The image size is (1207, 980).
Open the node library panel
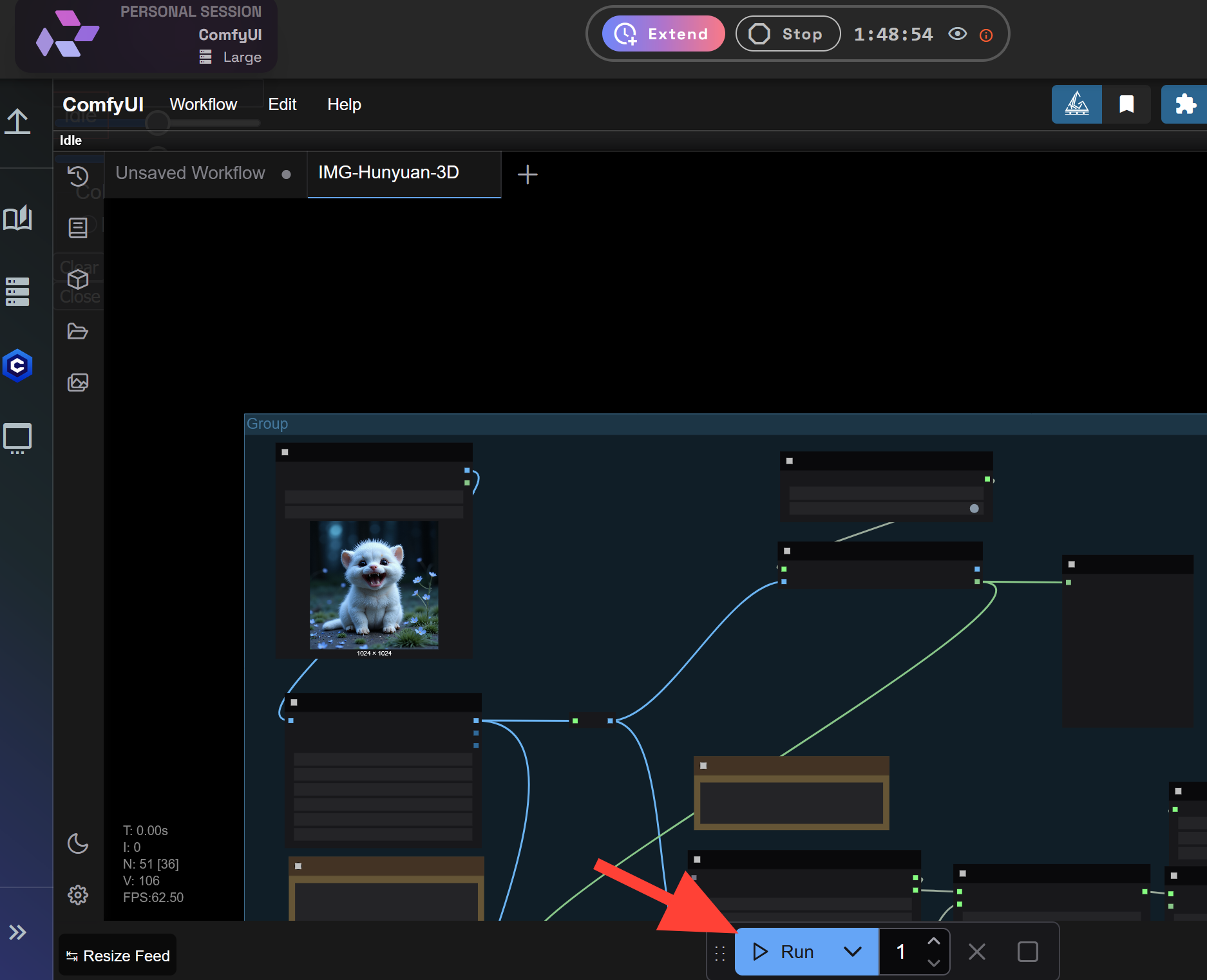[78, 227]
